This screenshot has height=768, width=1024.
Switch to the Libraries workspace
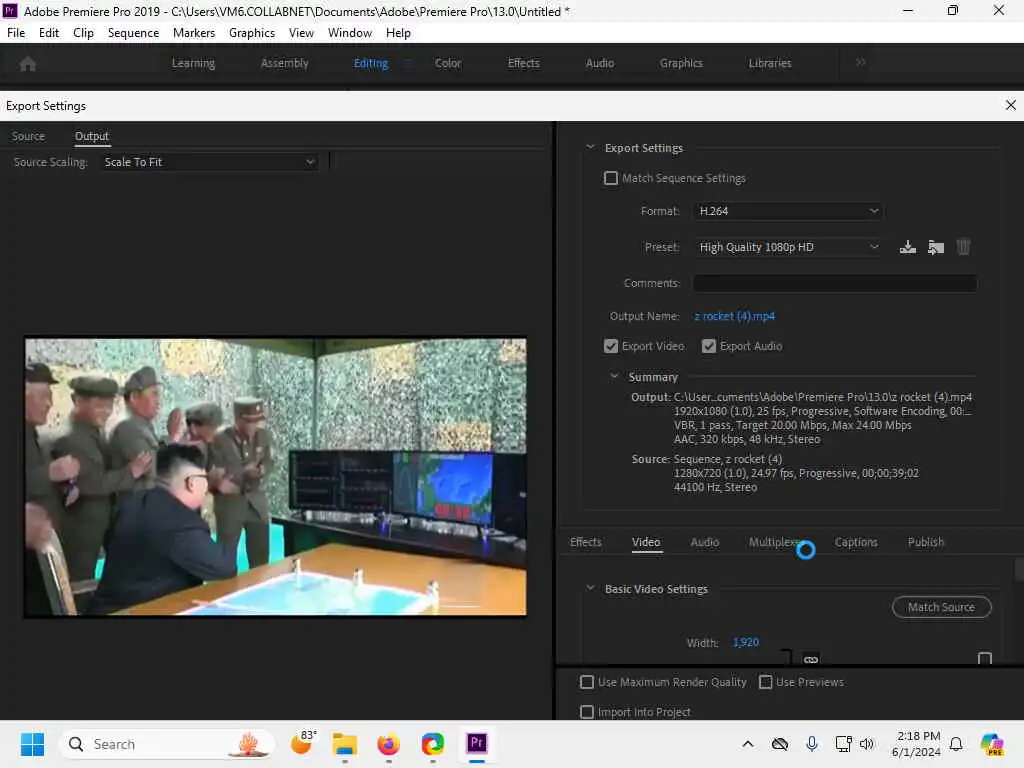coord(770,63)
